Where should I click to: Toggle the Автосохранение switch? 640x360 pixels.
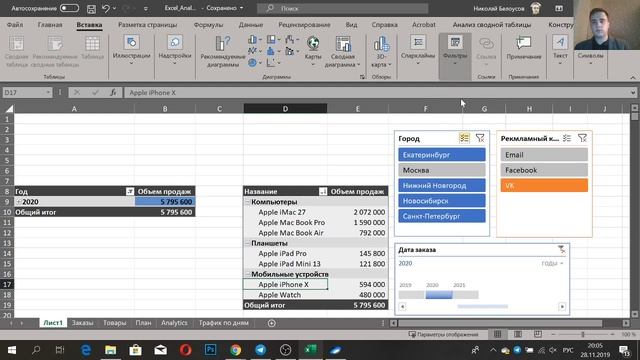[69, 8]
